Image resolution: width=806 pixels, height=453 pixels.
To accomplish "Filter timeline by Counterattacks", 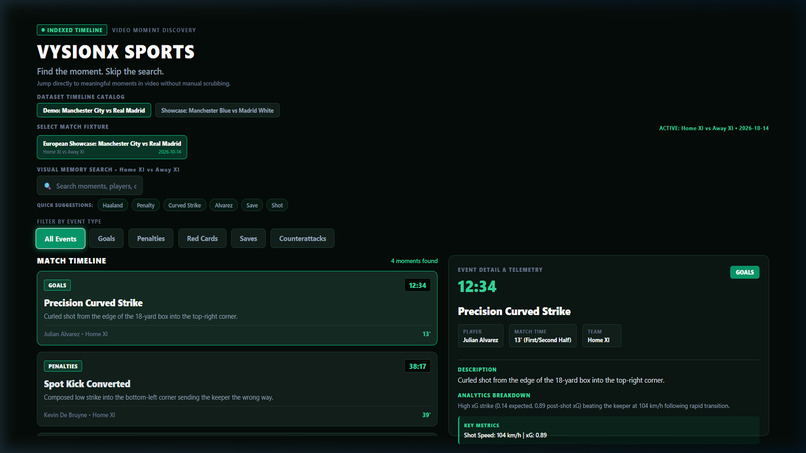I will pyautogui.click(x=302, y=239).
